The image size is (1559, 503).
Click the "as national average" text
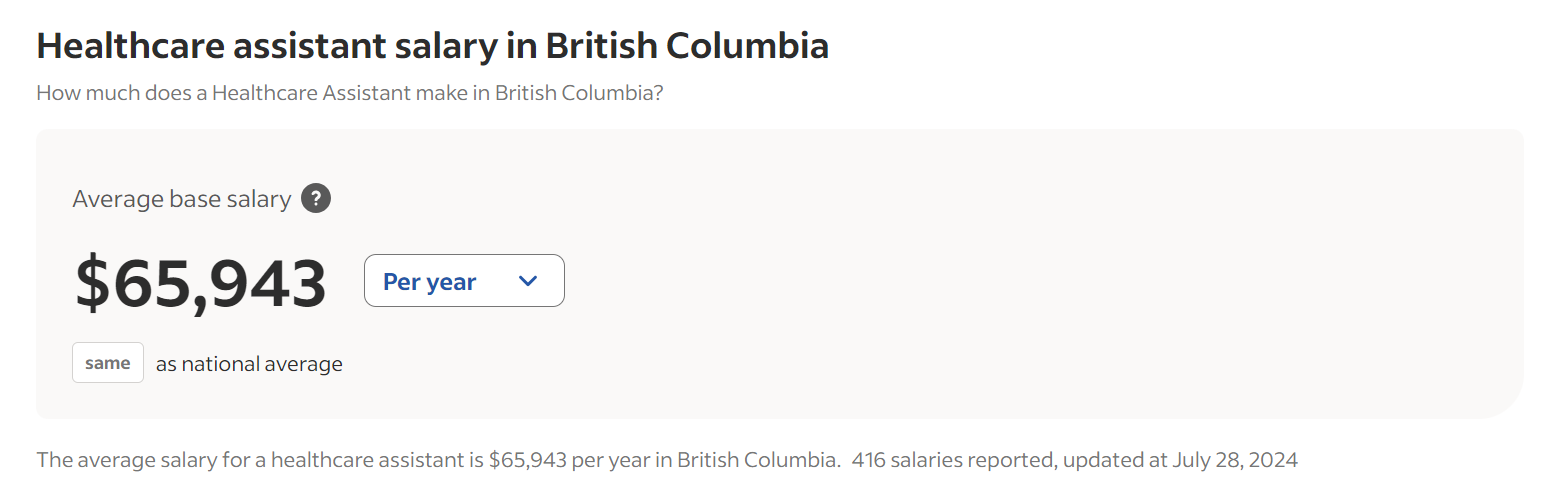(249, 364)
